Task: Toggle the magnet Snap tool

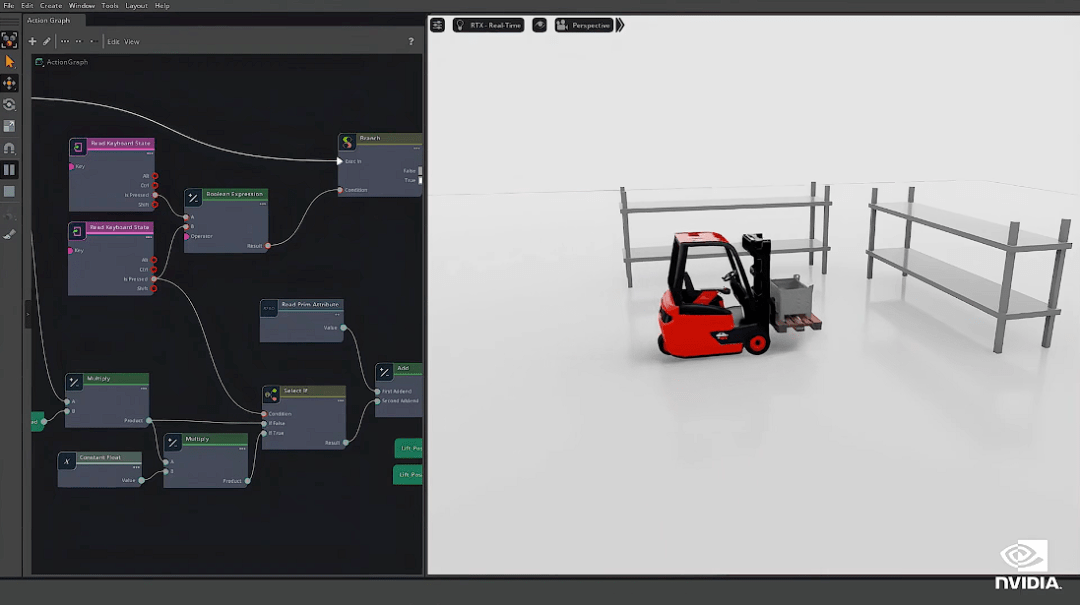Action: coord(9,148)
